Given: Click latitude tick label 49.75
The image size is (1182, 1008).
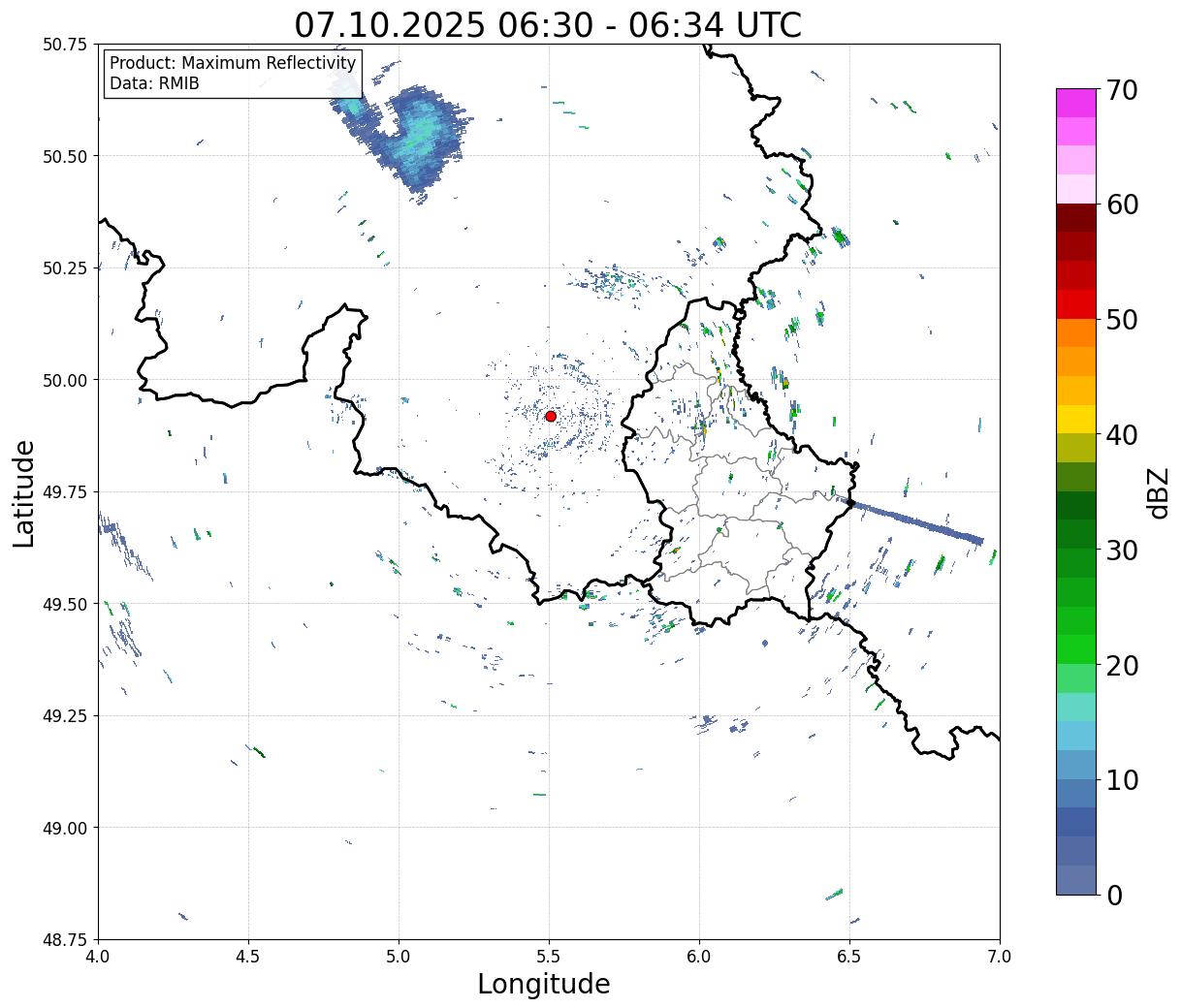Looking at the screenshot, I should [x=64, y=492].
